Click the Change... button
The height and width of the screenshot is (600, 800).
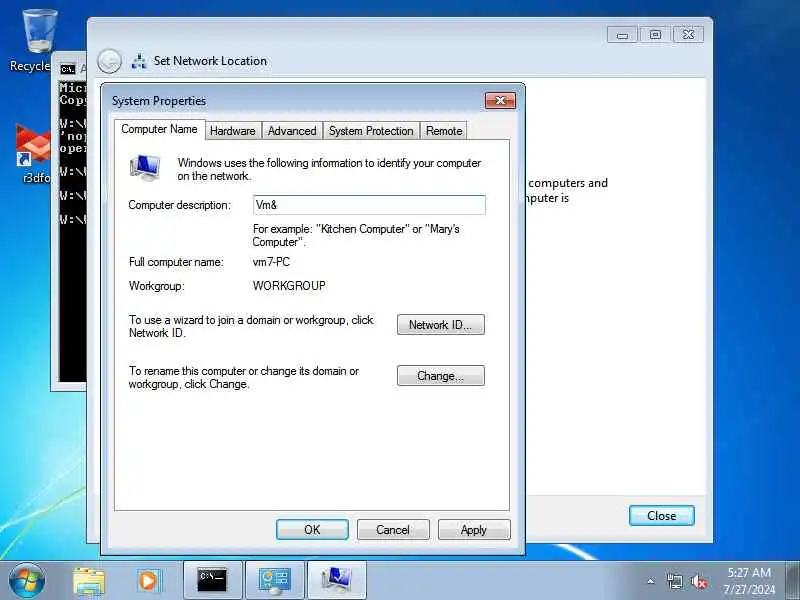[441, 376]
